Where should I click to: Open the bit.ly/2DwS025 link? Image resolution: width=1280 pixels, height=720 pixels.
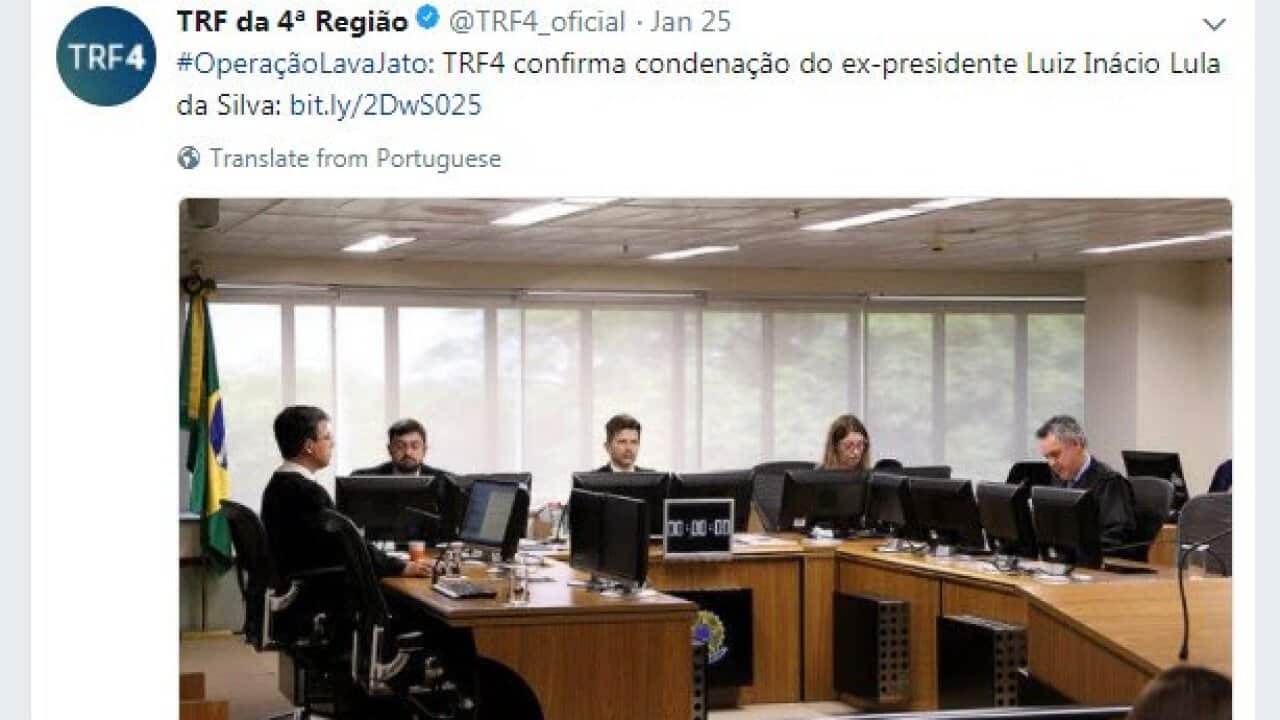[386, 105]
